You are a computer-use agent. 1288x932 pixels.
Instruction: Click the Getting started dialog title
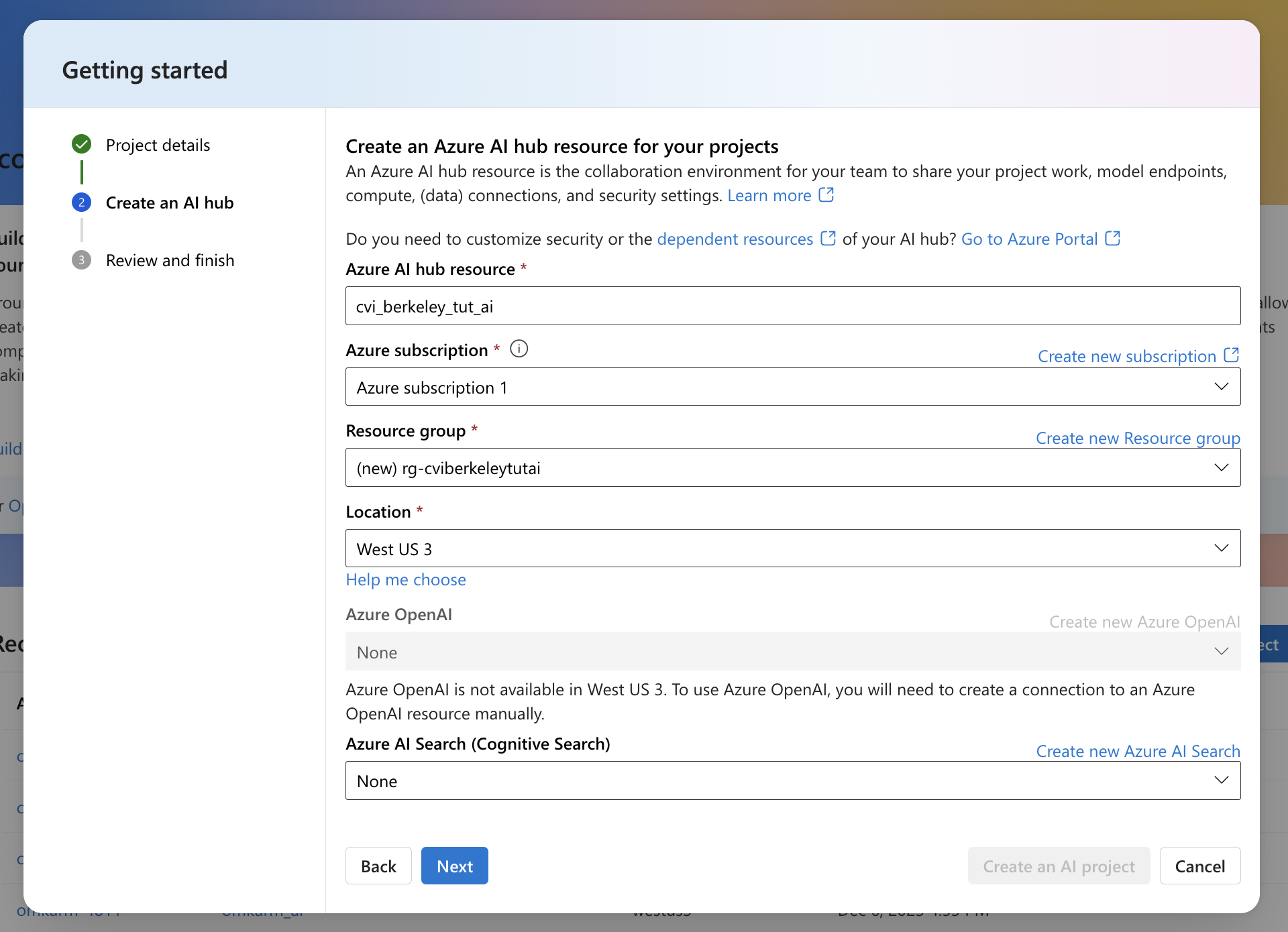click(x=145, y=70)
